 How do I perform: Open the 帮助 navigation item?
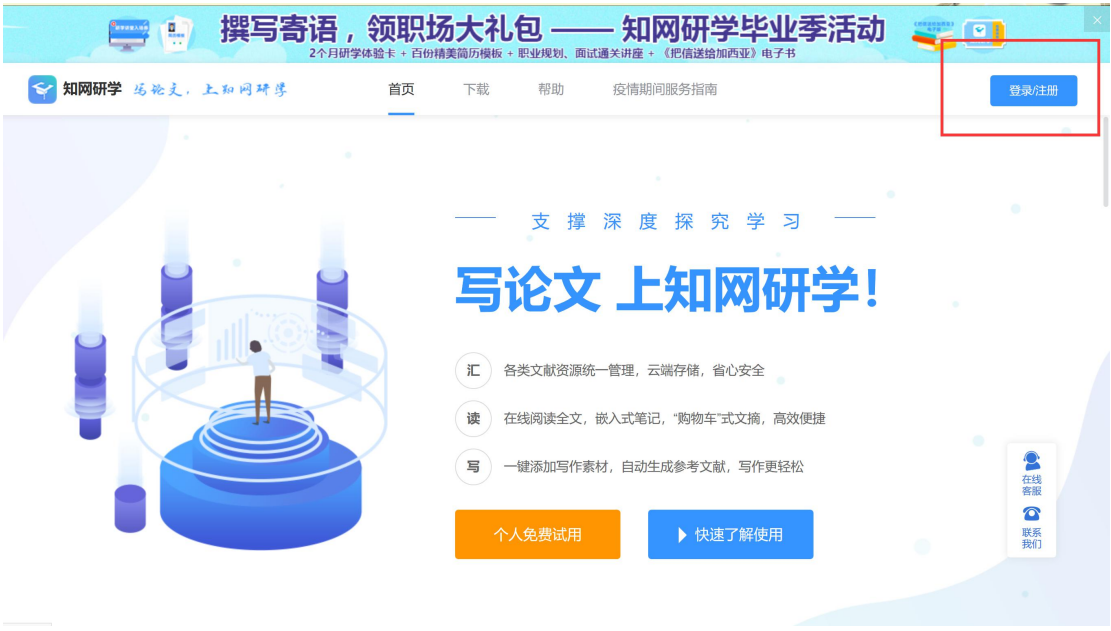pos(551,89)
